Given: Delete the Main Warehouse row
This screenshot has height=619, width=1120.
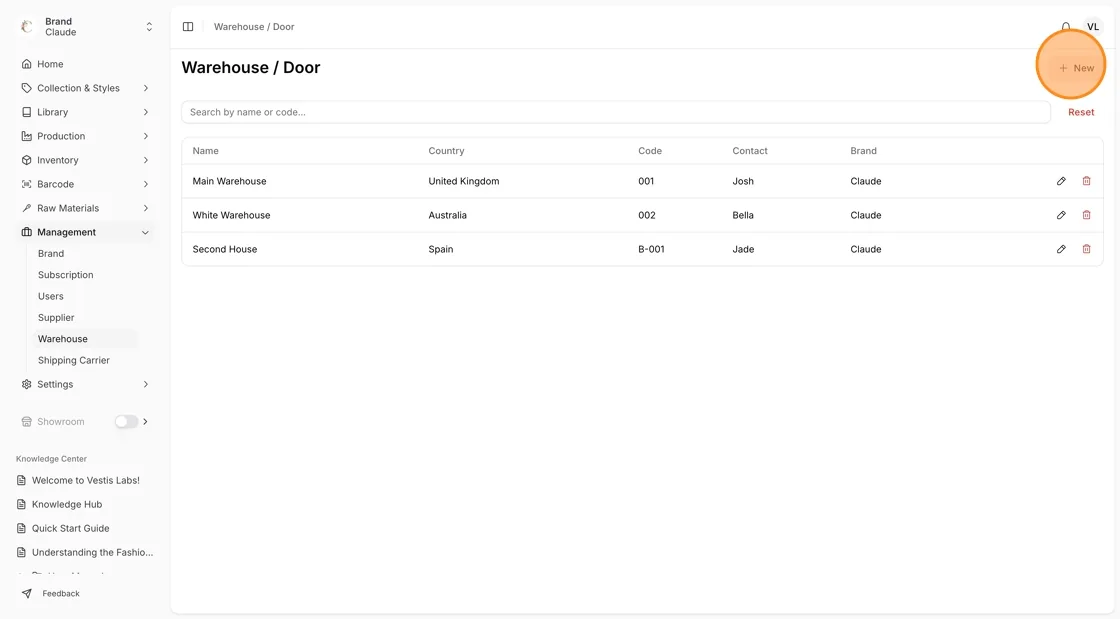Looking at the screenshot, I should (1086, 181).
